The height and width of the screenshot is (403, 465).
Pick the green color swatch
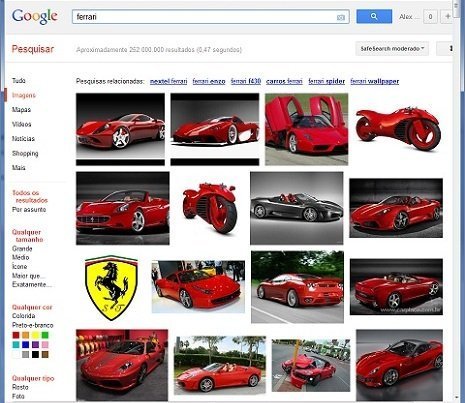point(45,335)
